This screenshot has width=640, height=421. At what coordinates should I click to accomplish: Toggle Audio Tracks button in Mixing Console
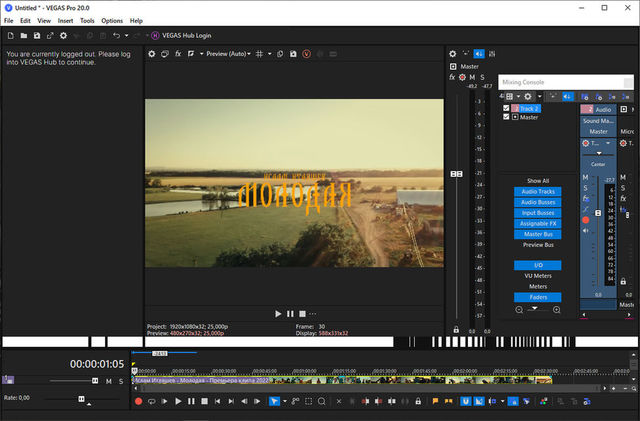coord(538,191)
